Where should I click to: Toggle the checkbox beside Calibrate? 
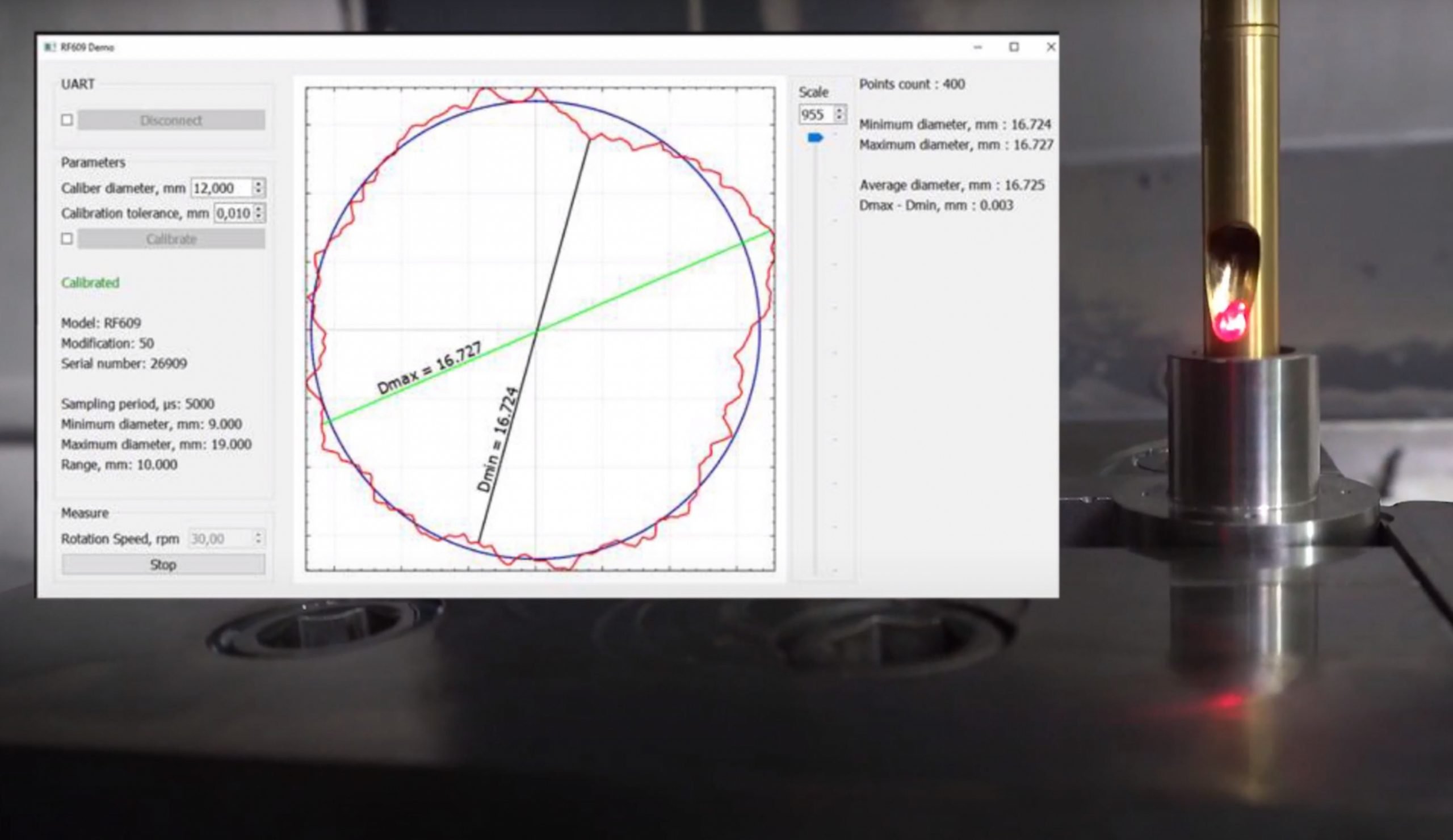(x=67, y=239)
